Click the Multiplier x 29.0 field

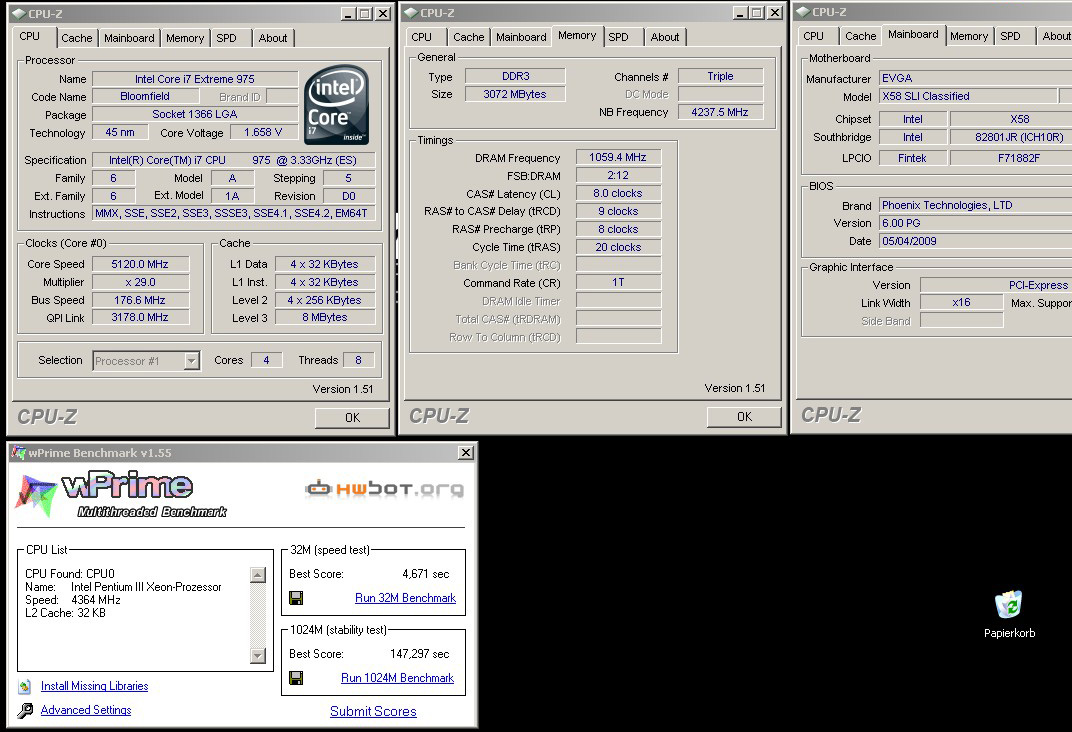coord(140,282)
